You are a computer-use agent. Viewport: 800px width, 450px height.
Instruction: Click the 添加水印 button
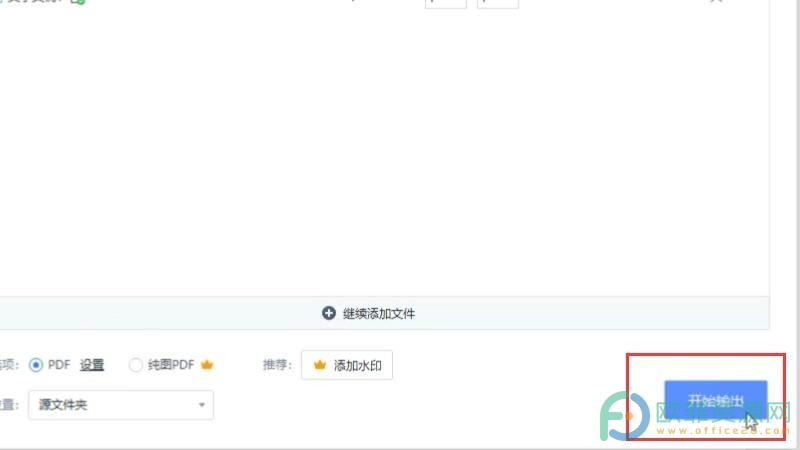[347, 365]
